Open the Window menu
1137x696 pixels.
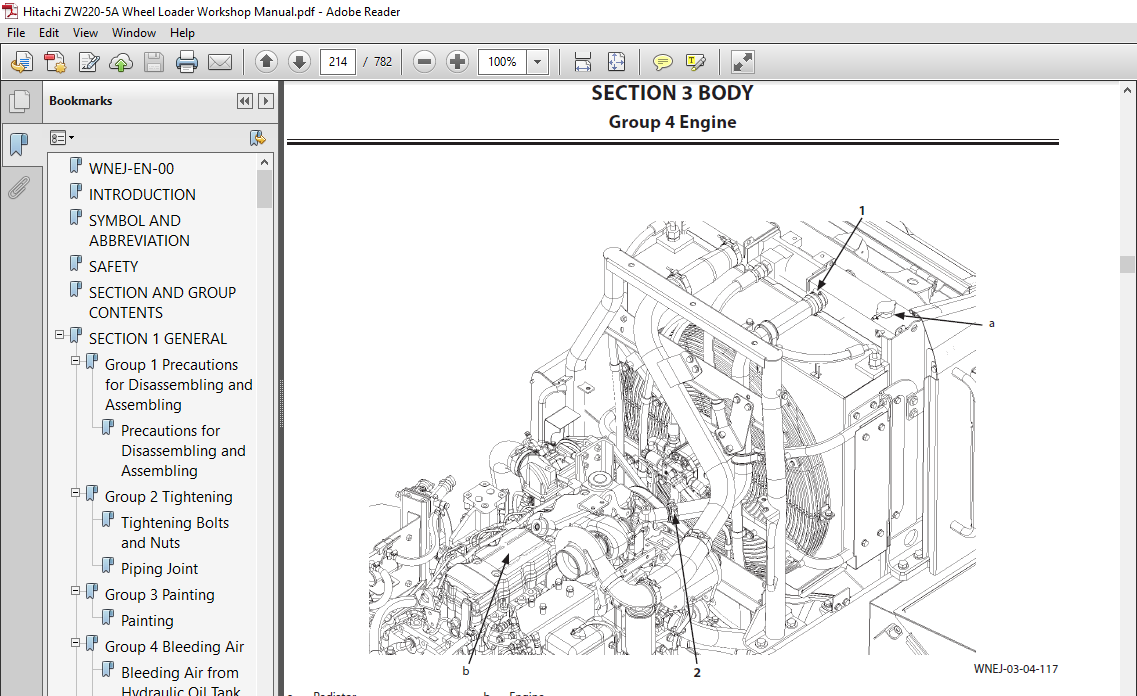pos(133,33)
